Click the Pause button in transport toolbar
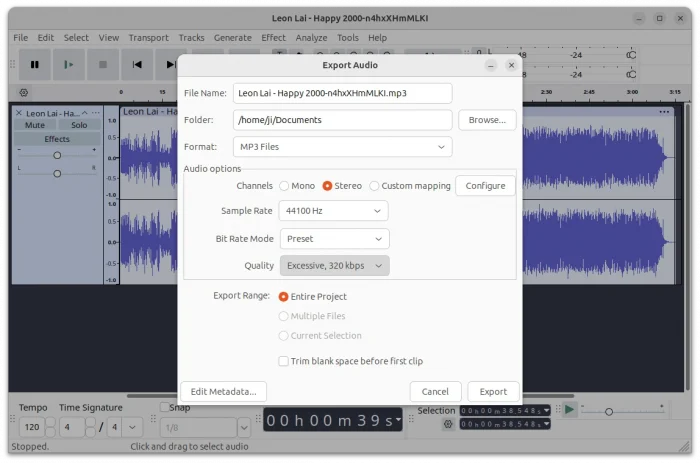 coord(35,65)
